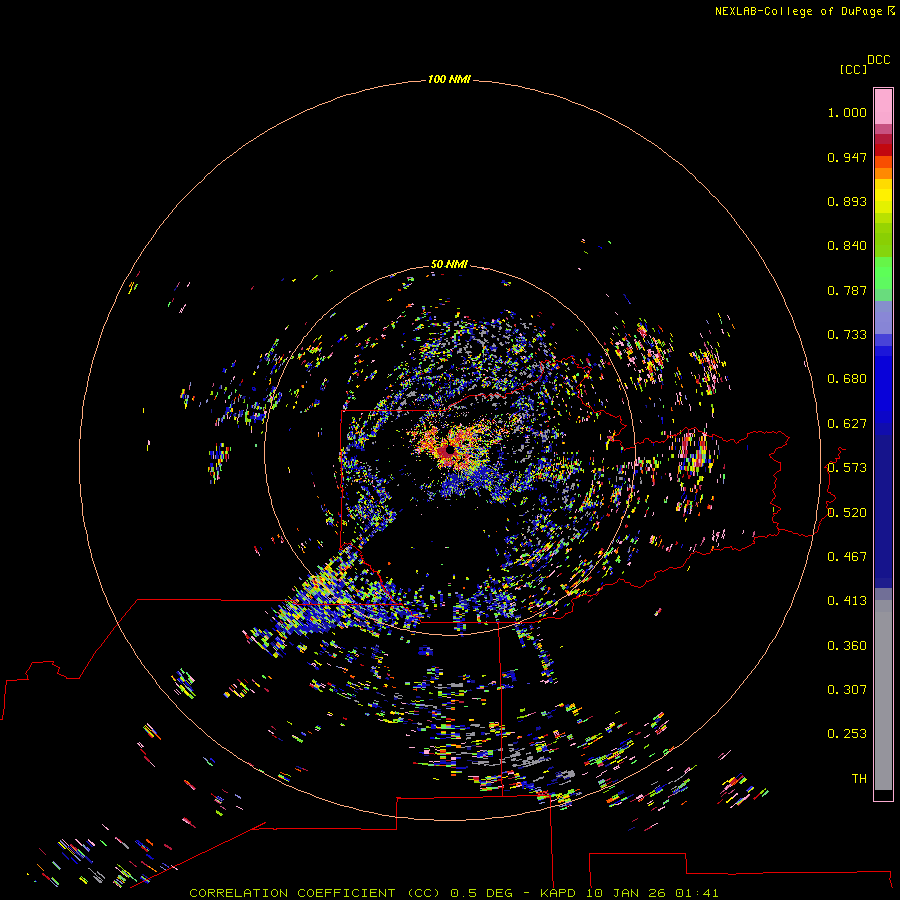Image resolution: width=900 pixels, height=900 pixels.
Task: Click the 0.467 scale value
Action: click(847, 557)
